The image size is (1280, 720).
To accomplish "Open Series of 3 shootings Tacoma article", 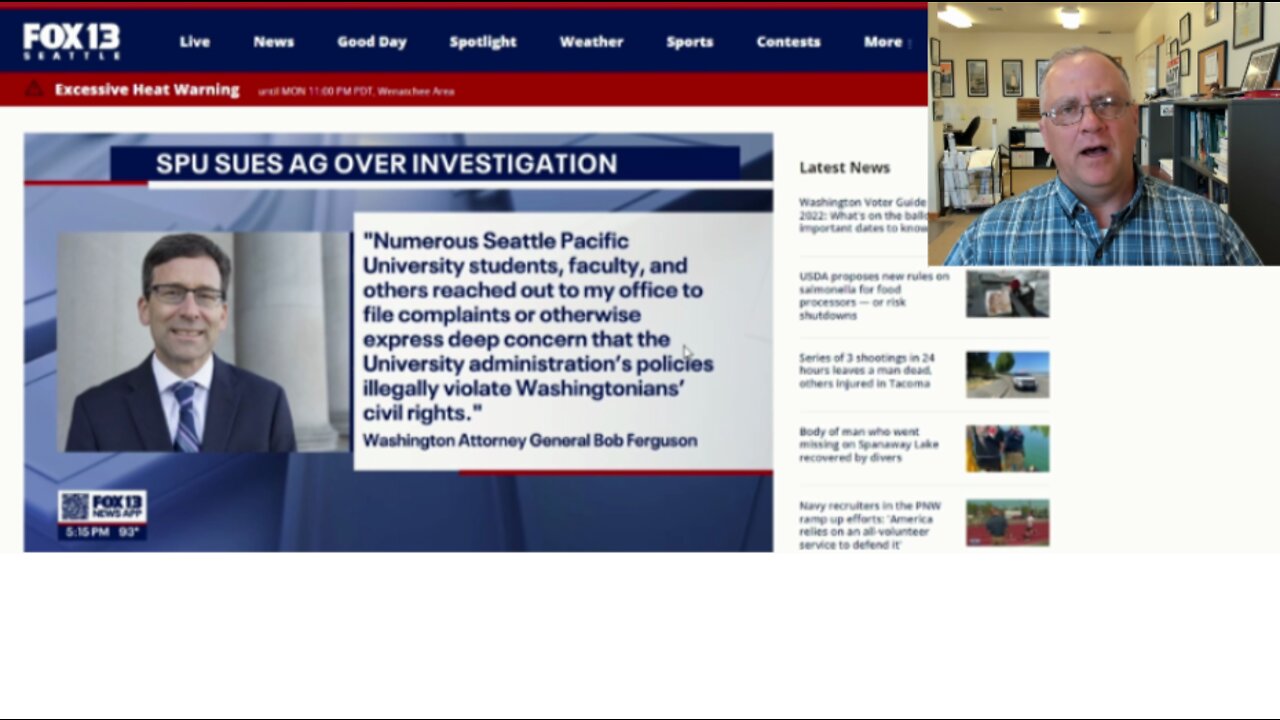I will [867, 370].
